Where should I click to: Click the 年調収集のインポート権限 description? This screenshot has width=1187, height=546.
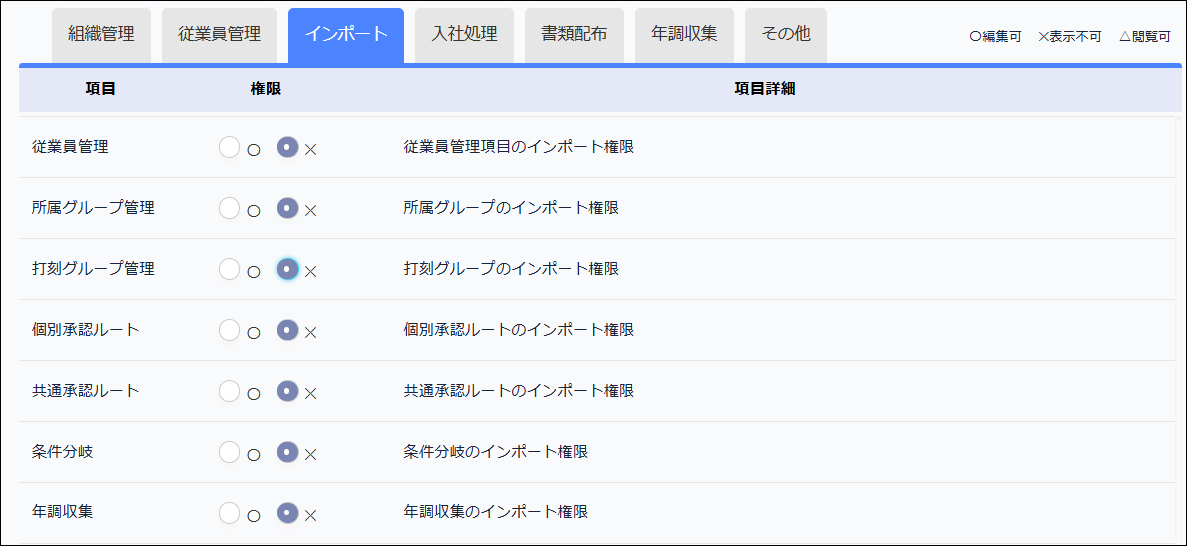(x=496, y=513)
